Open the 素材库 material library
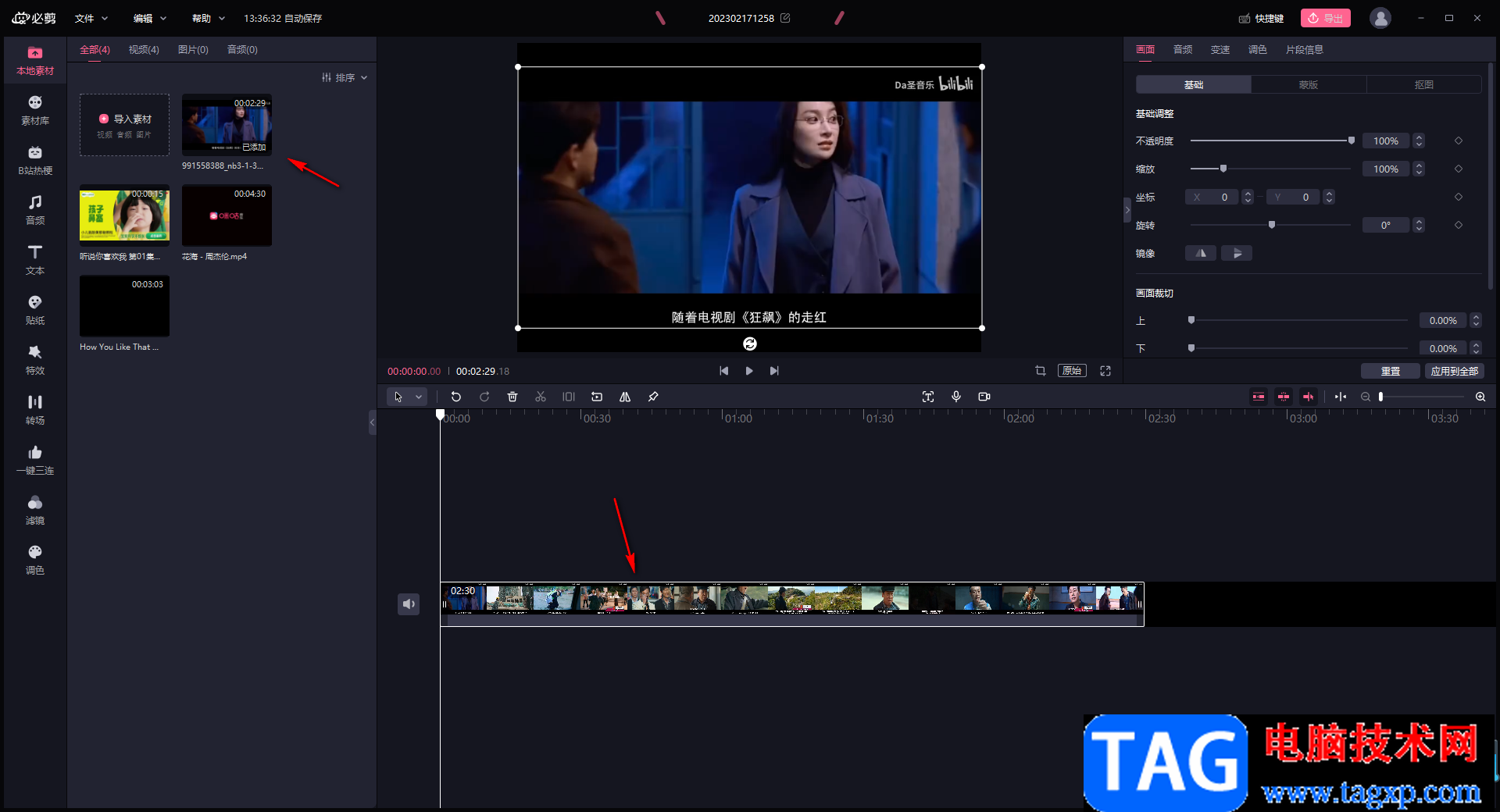 pyautogui.click(x=35, y=111)
